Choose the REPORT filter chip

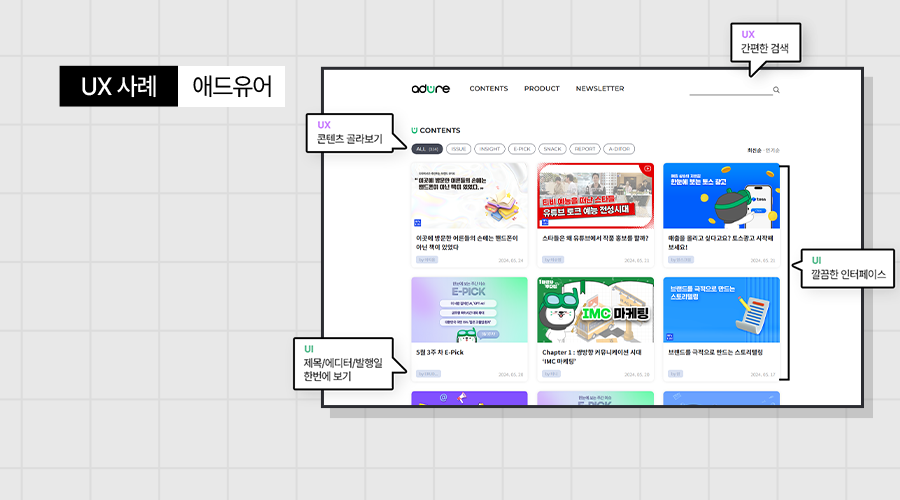[x=585, y=149]
